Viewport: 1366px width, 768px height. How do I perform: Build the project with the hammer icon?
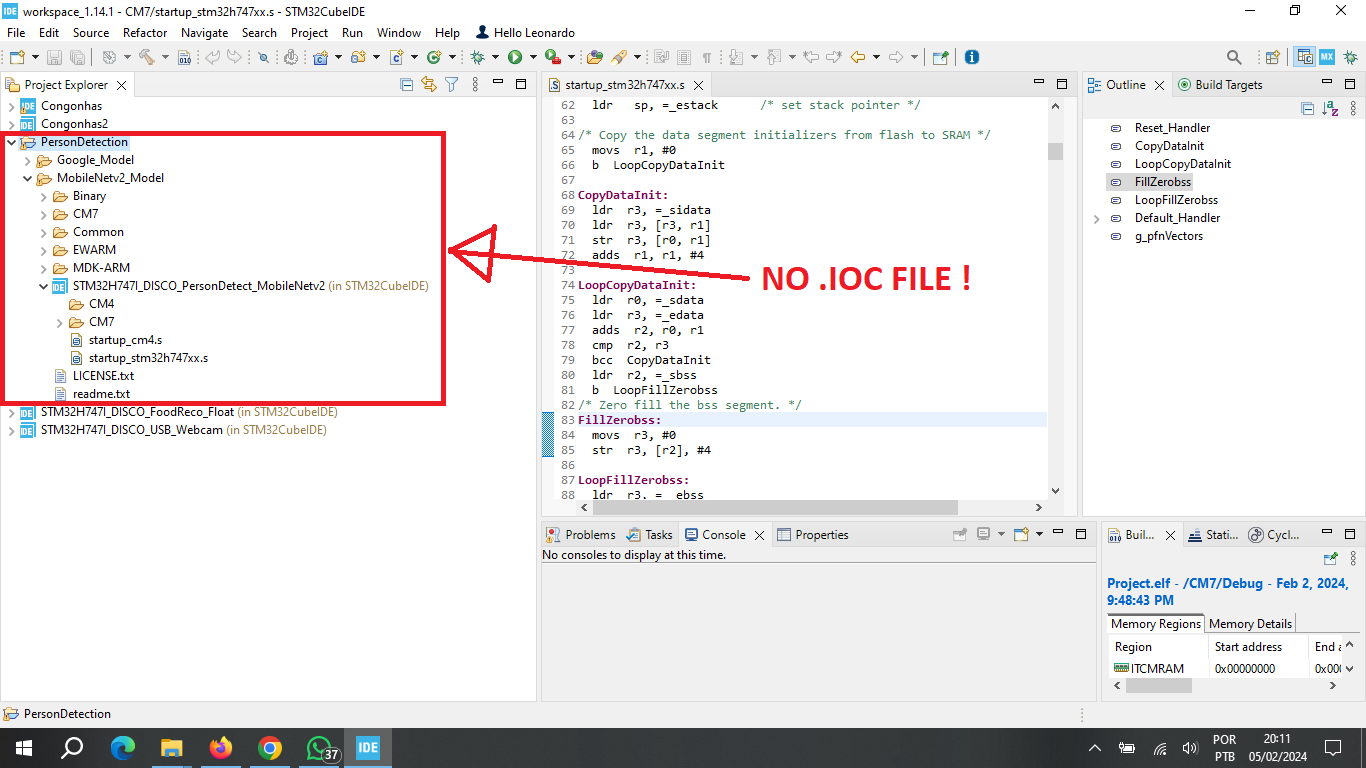[147, 57]
